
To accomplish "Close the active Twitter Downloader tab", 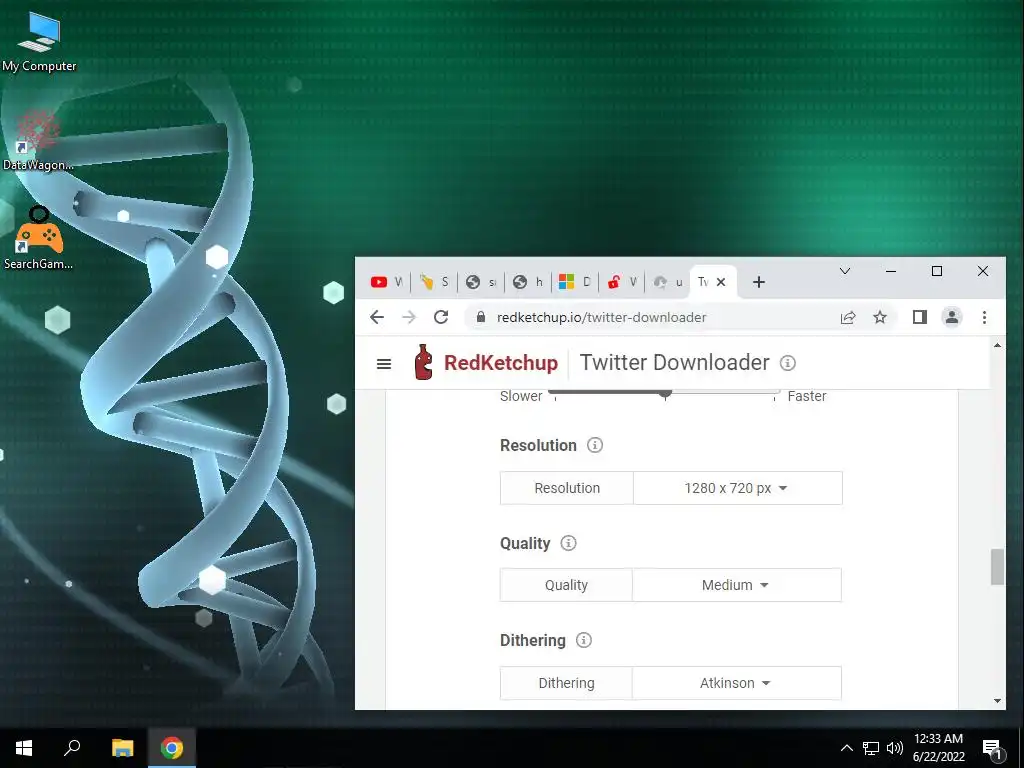I will 721,282.
